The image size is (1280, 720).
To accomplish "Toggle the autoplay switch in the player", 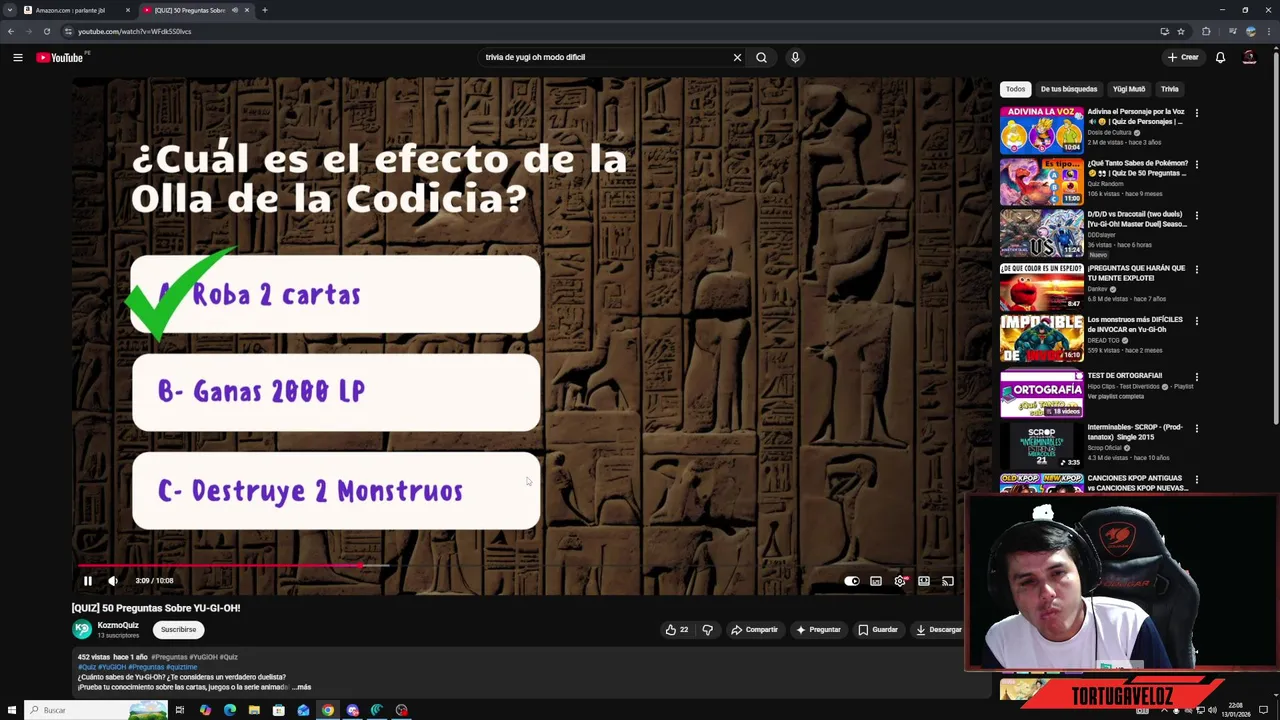I will 851,580.
